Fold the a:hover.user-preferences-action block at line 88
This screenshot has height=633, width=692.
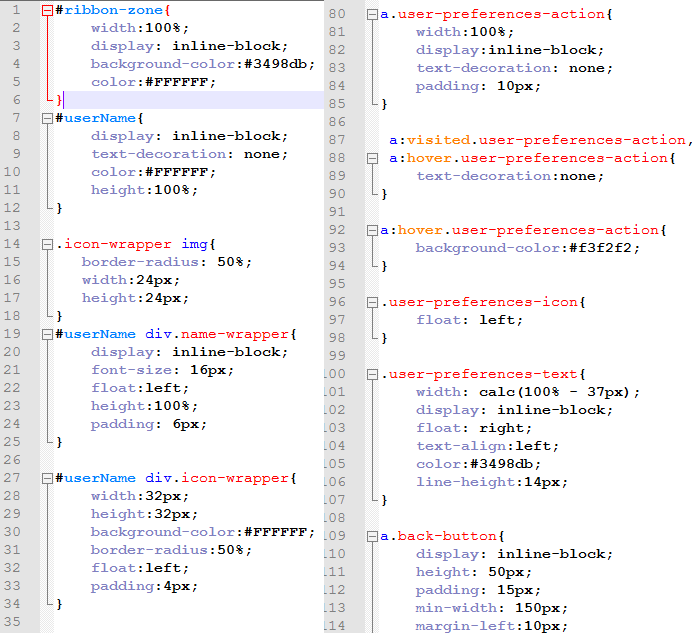click(373, 159)
